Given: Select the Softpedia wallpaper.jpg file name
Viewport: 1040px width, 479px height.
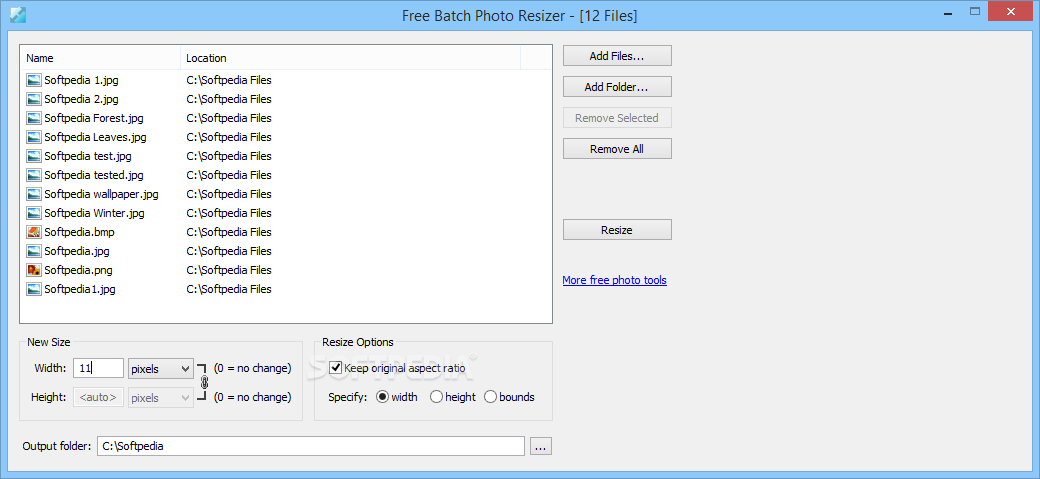Looking at the screenshot, I should pyautogui.click(x=101, y=194).
